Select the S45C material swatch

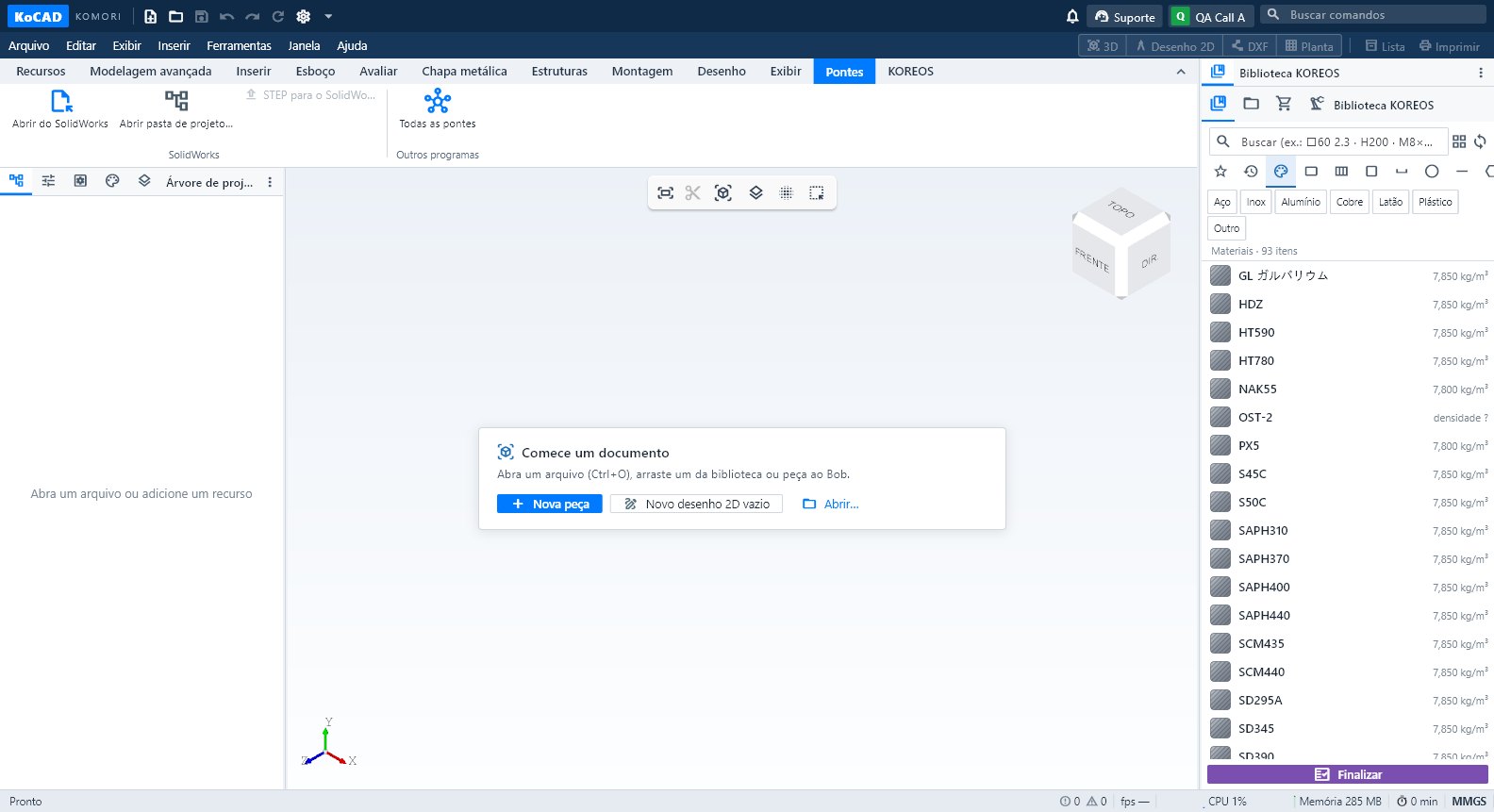[x=1220, y=473]
